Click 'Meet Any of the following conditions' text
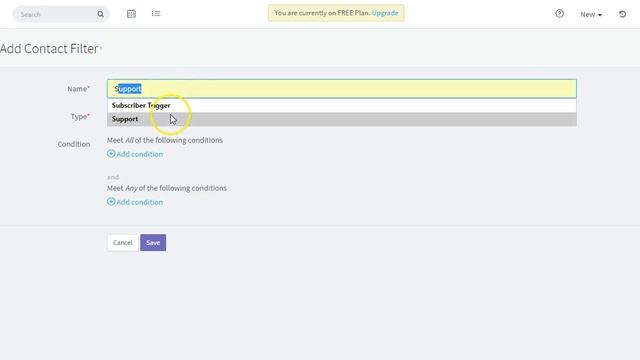The width and height of the screenshot is (640, 360). click(167, 188)
